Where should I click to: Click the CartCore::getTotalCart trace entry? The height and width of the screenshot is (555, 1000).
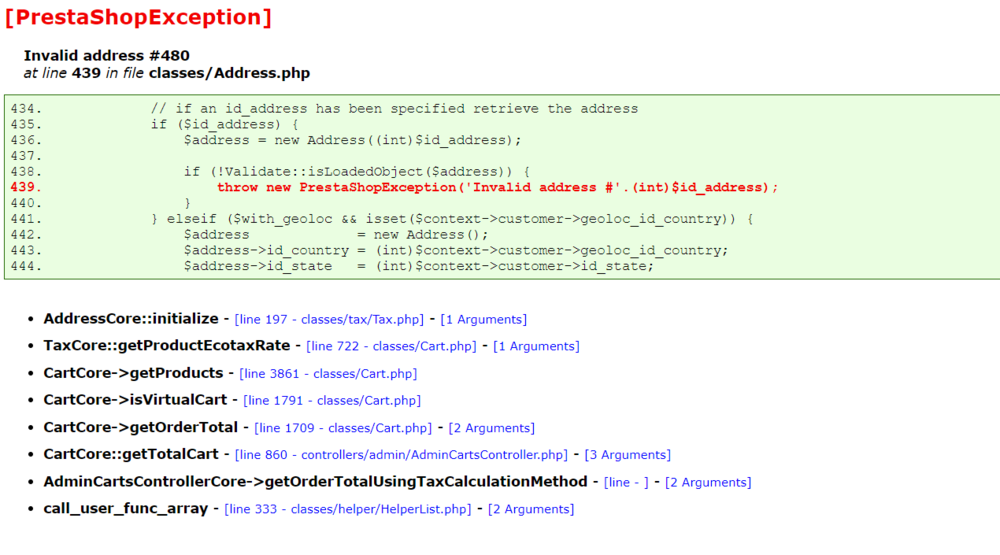(131, 454)
